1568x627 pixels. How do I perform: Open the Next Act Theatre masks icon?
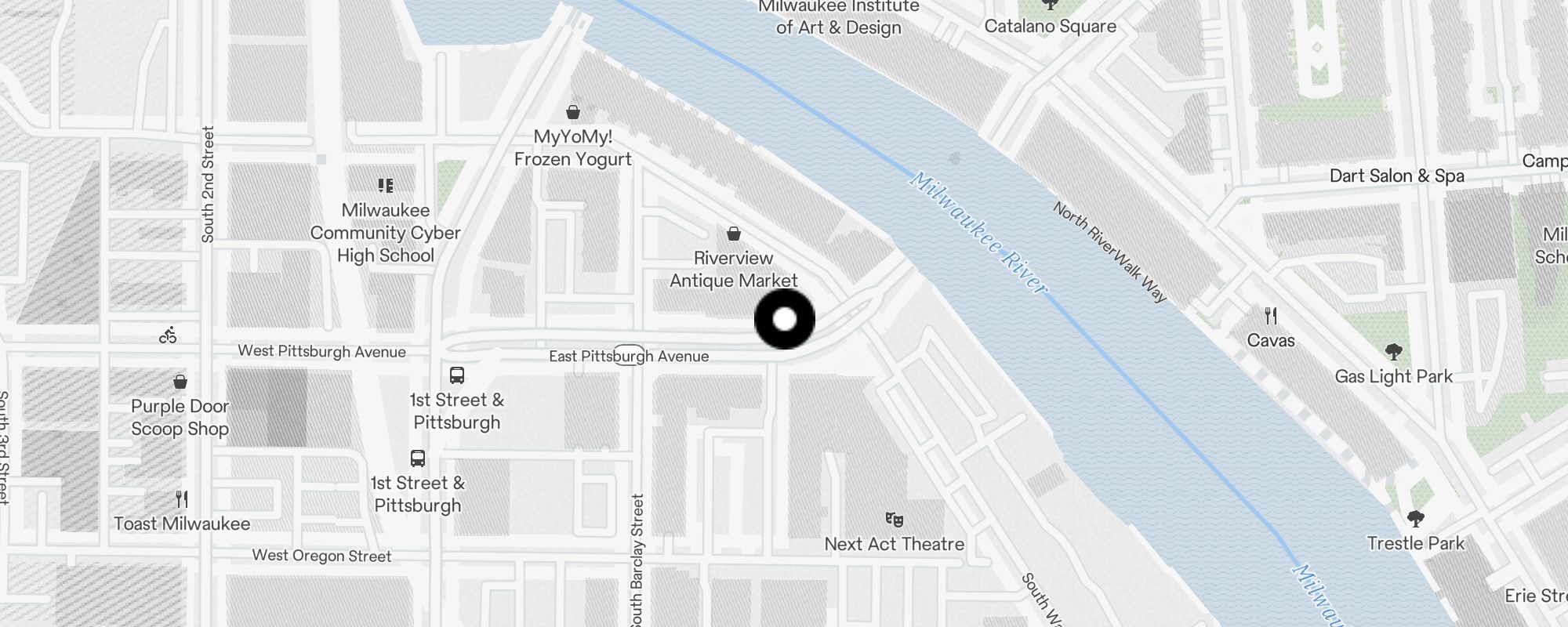(x=895, y=520)
